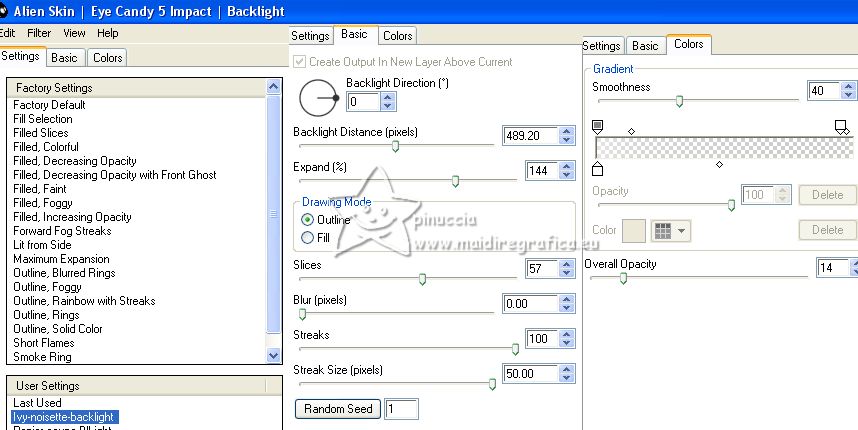Viewport: 858px width, 430px height.
Task: Increase Expand percent with up arrow
Action: pos(567,166)
